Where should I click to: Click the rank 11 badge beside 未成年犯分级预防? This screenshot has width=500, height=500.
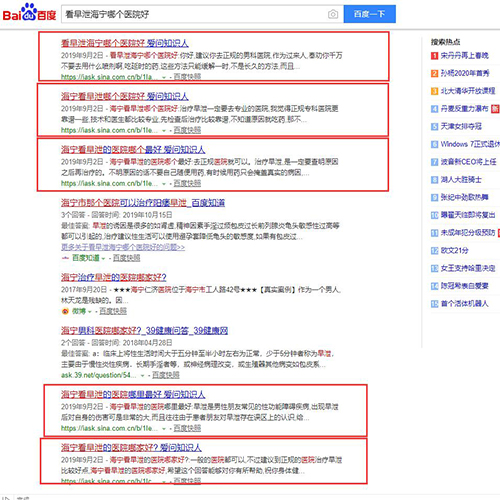pyautogui.click(x=434, y=233)
